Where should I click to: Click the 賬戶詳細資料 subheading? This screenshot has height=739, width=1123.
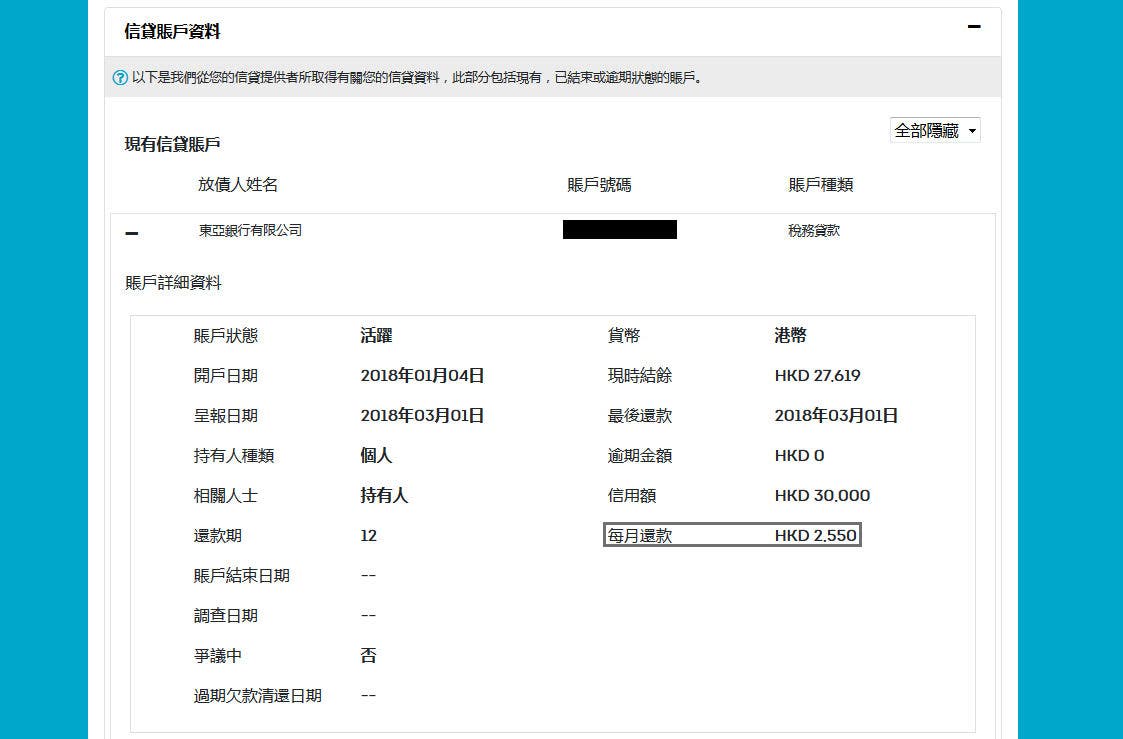pyautogui.click(x=173, y=283)
